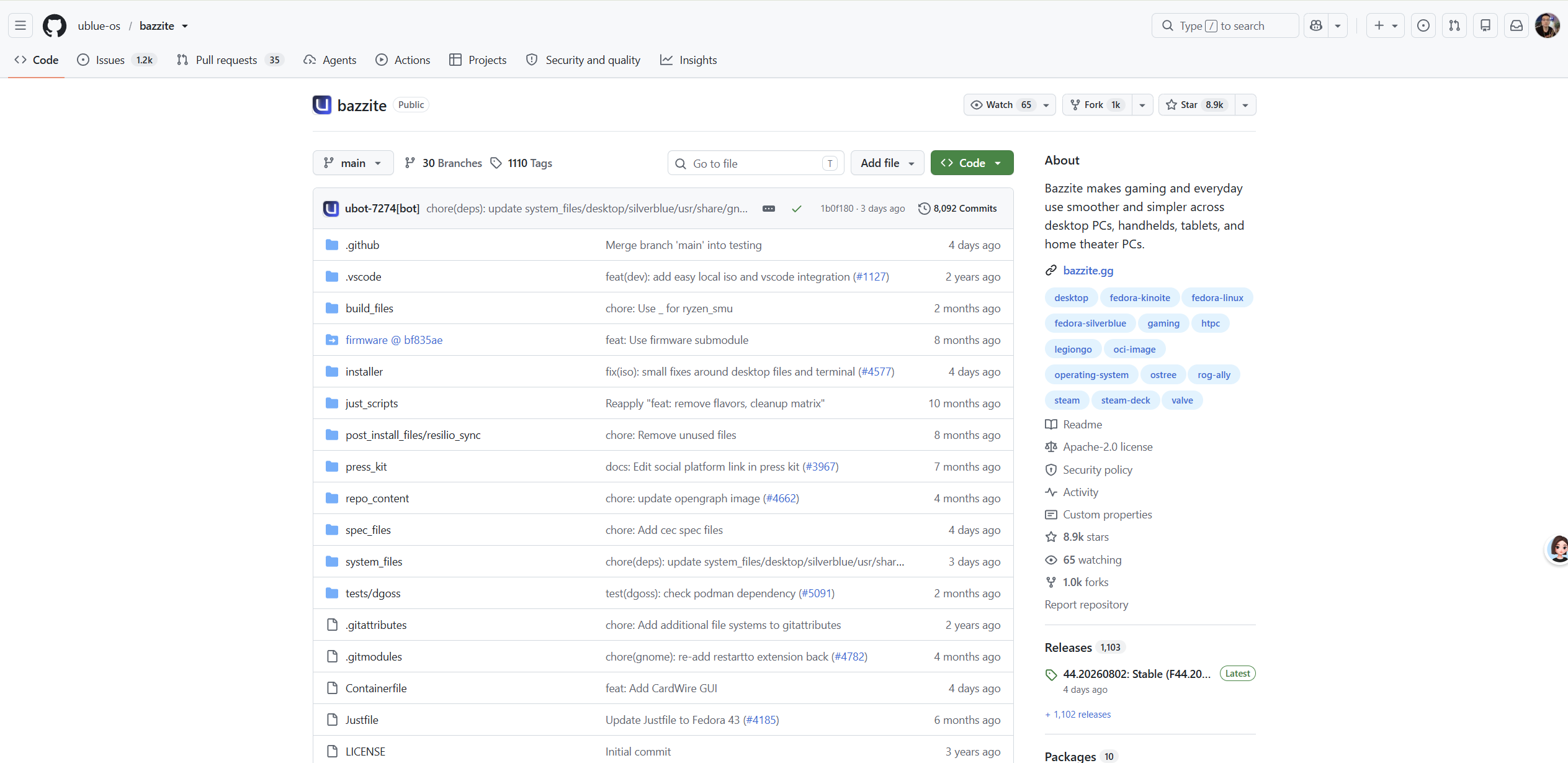Fork the bazzite repository

(x=1098, y=105)
